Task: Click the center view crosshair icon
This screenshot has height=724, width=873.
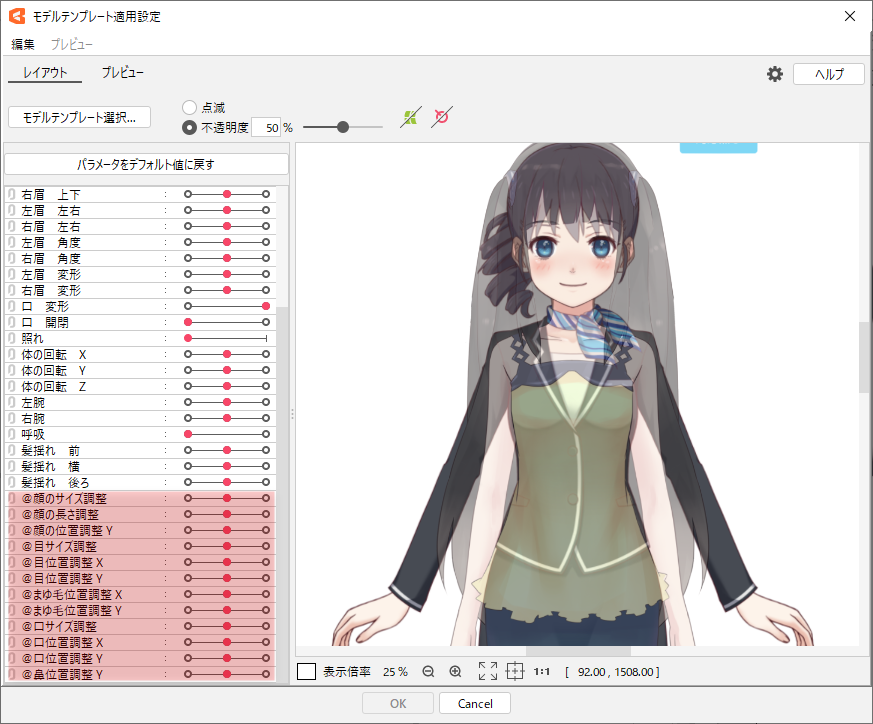Action: (515, 671)
